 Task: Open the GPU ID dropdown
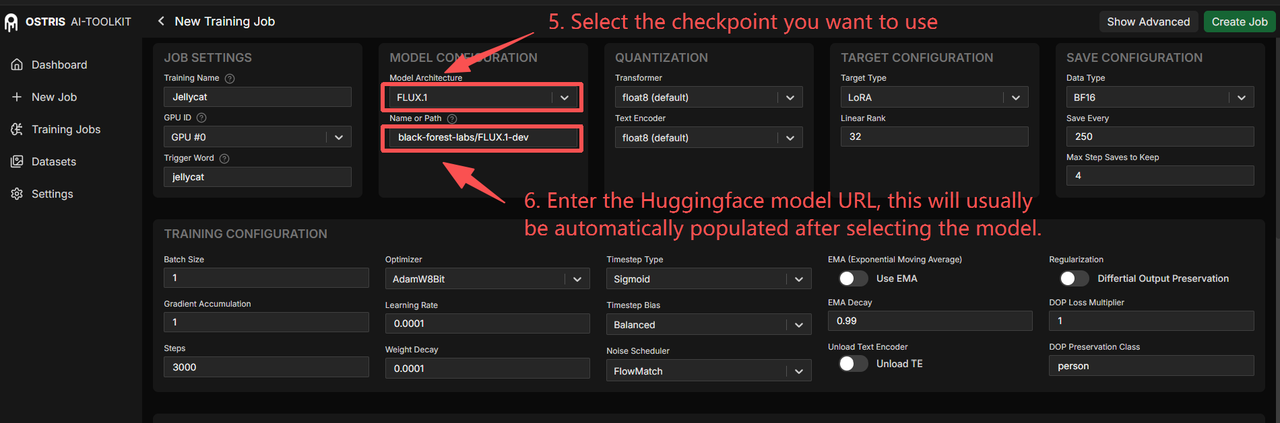tap(258, 137)
